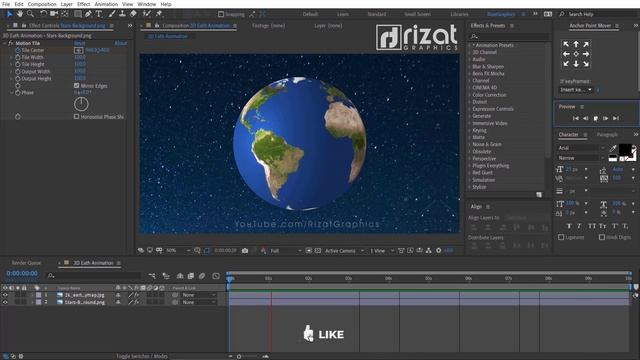The height and width of the screenshot is (360, 640).
Task: Select the Unified Camera tool
Action: [54, 14]
